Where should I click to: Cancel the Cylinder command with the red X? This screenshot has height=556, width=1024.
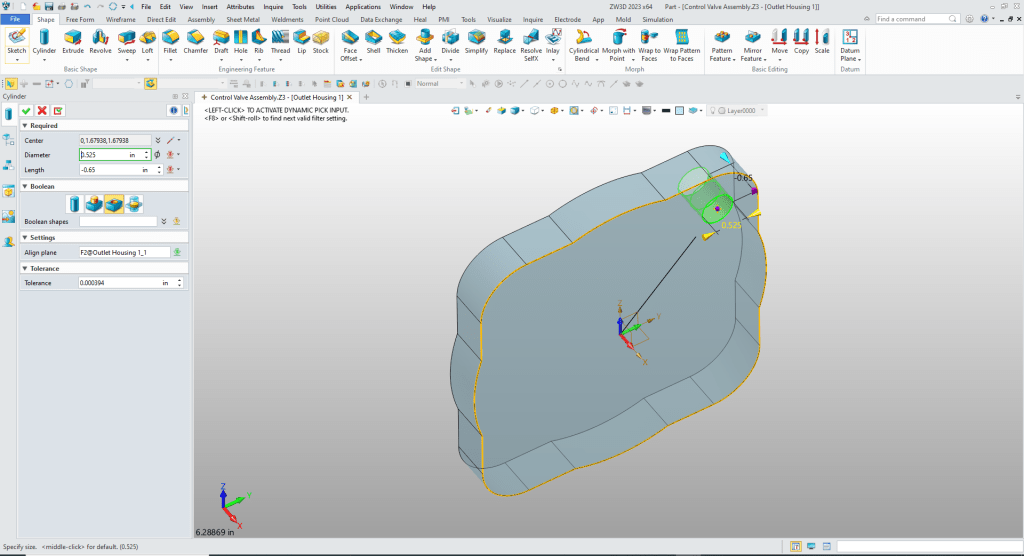pyautogui.click(x=42, y=110)
